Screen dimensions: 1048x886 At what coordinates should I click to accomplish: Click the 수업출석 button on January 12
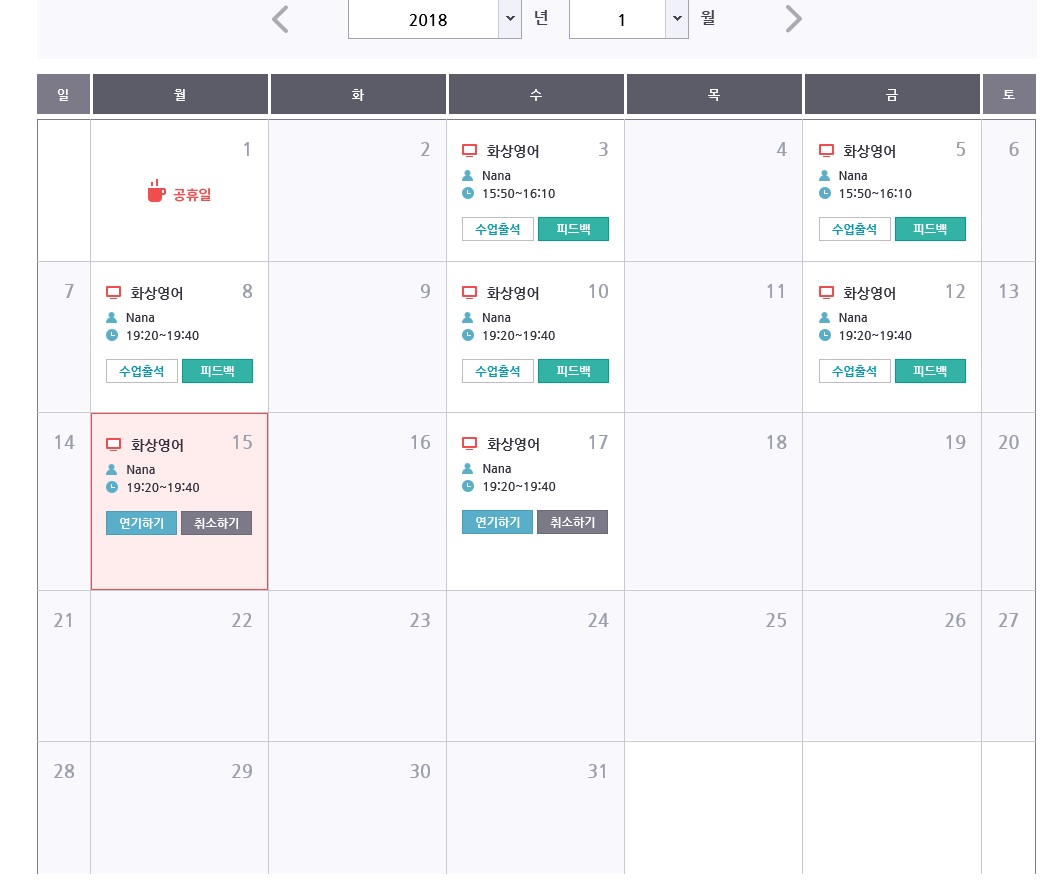click(854, 371)
